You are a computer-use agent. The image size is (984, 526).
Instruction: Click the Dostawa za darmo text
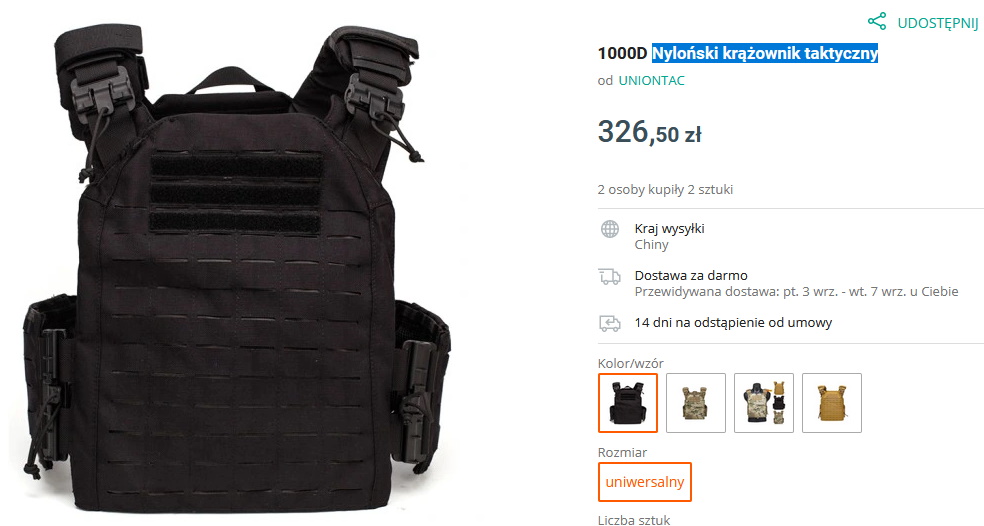(x=691, y=276)
